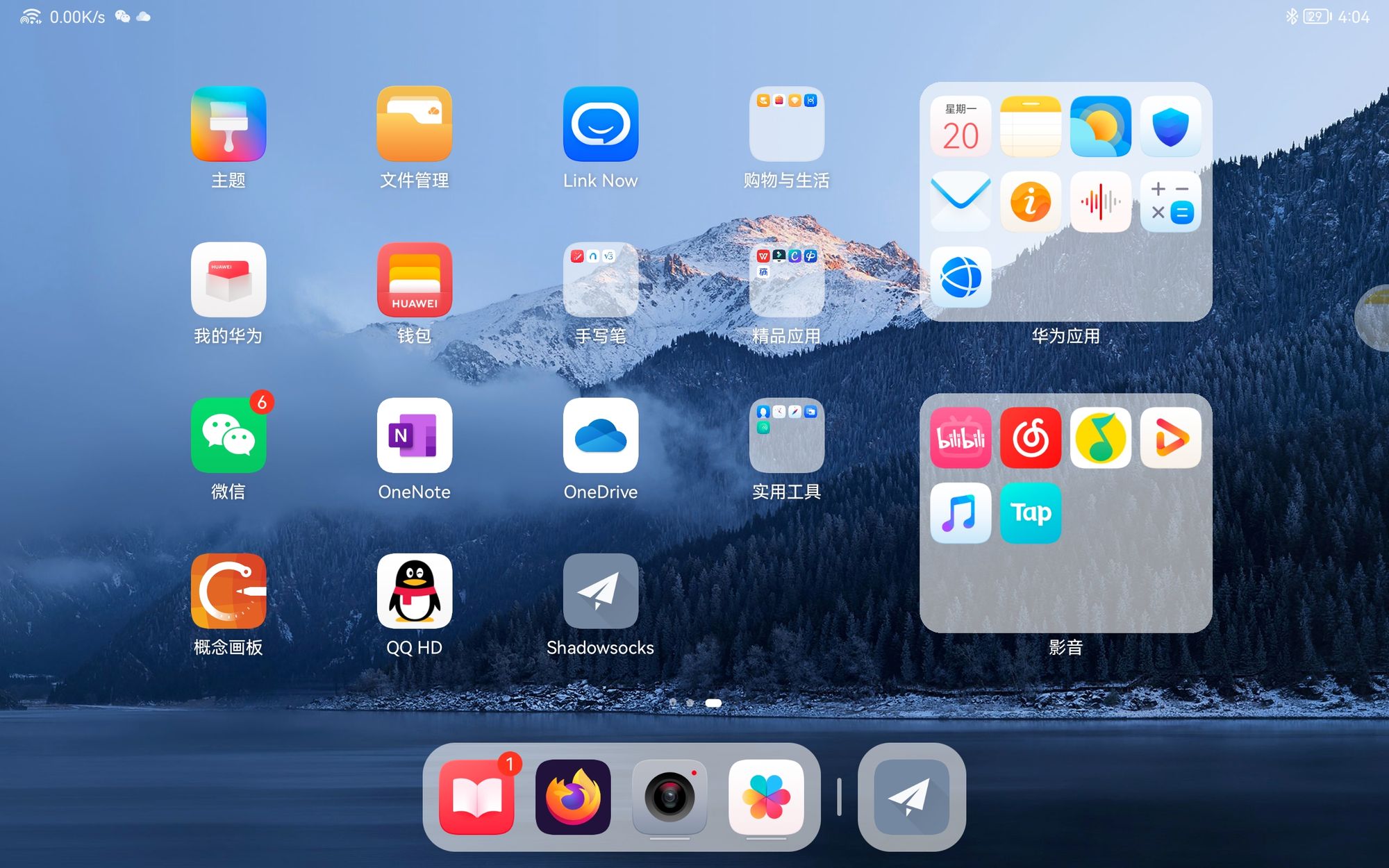The width and height of the screenshot is (1389, 868).
Task: Launch QQ Music streaming app
Action: [x=1100, y=437]
